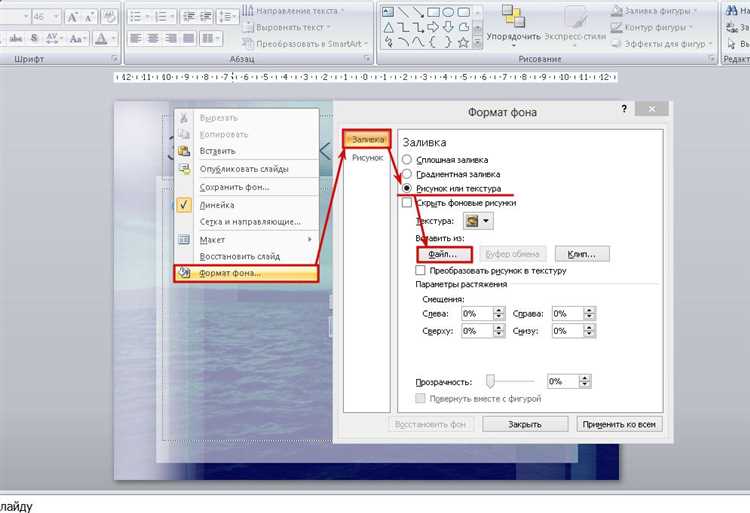Apply the font color (A) icon
Image resolution: width=750 pixels, height=513 pixels.
(101, 38)
